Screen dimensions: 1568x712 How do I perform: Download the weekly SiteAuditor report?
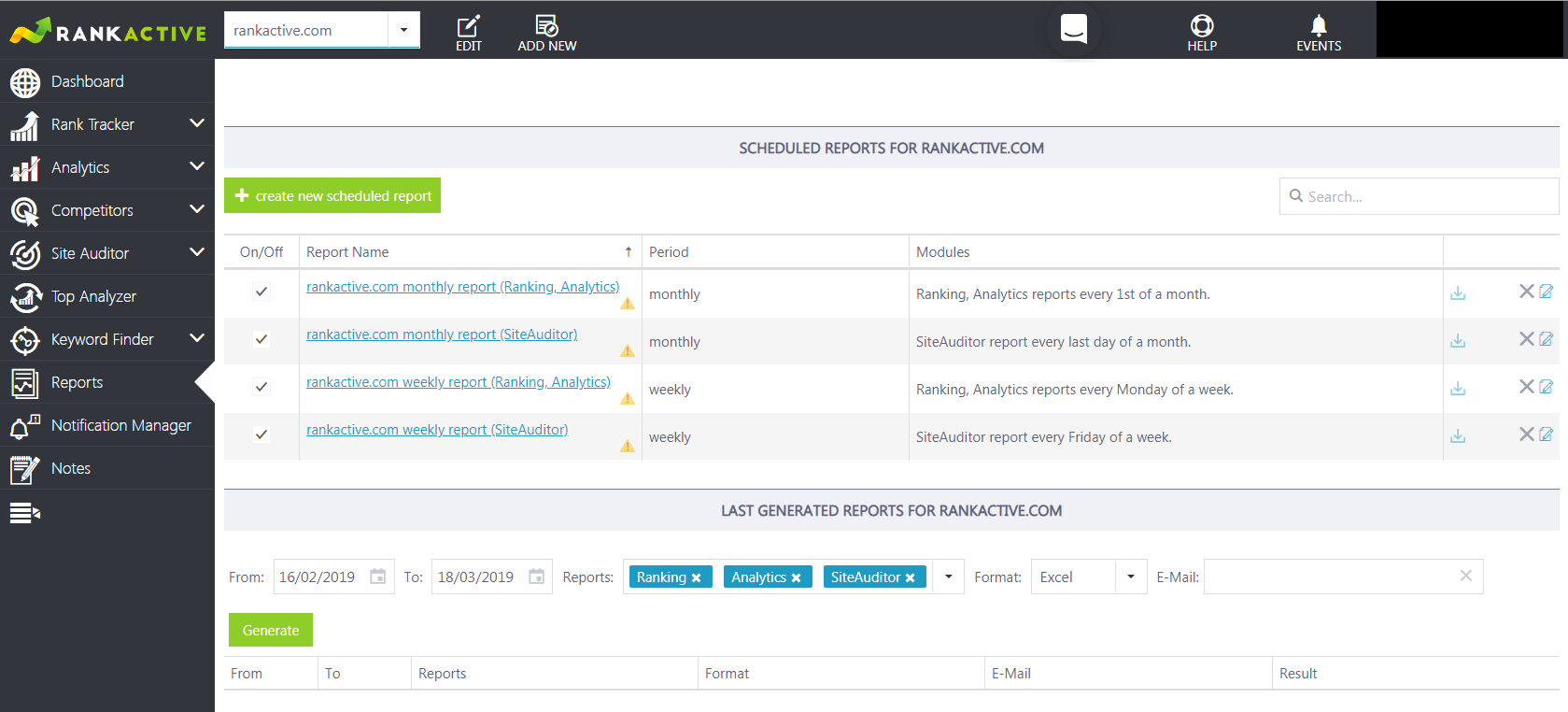1458,436
